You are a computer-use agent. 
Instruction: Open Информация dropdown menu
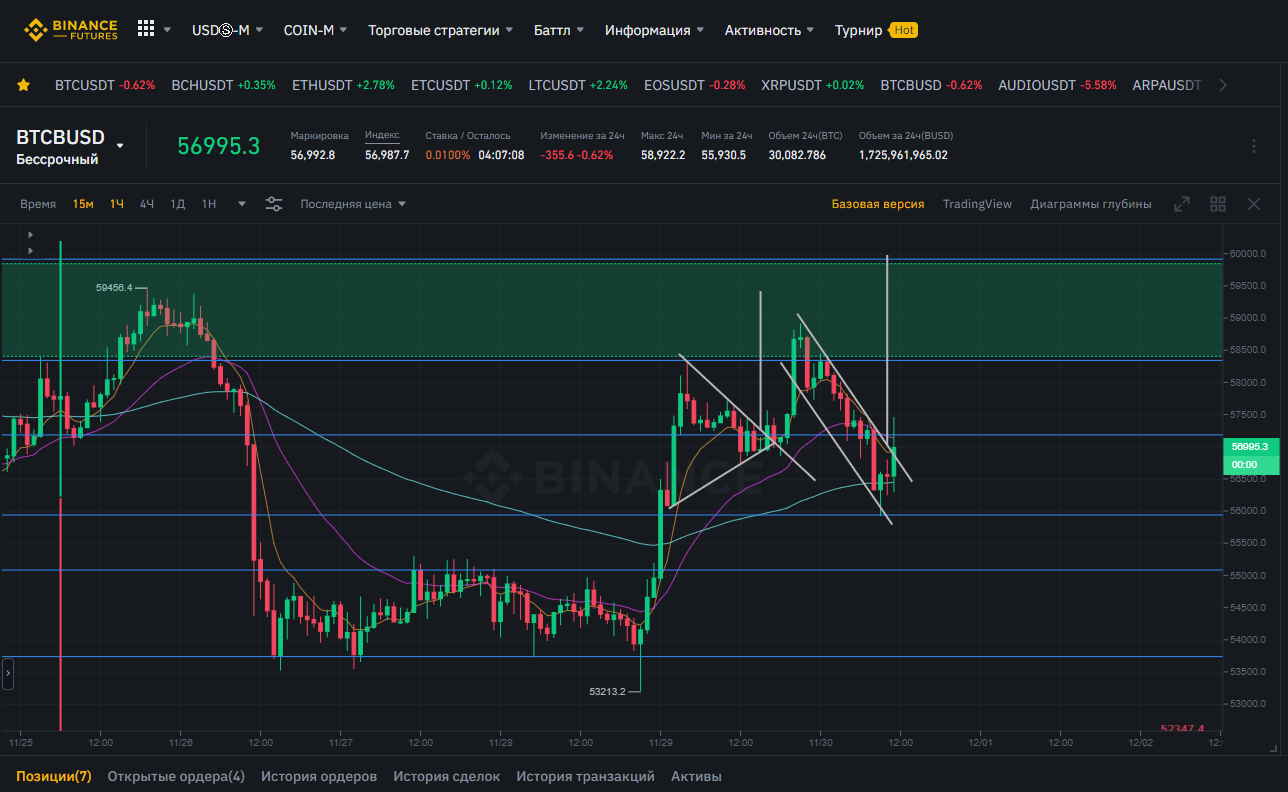pos(654,30)
